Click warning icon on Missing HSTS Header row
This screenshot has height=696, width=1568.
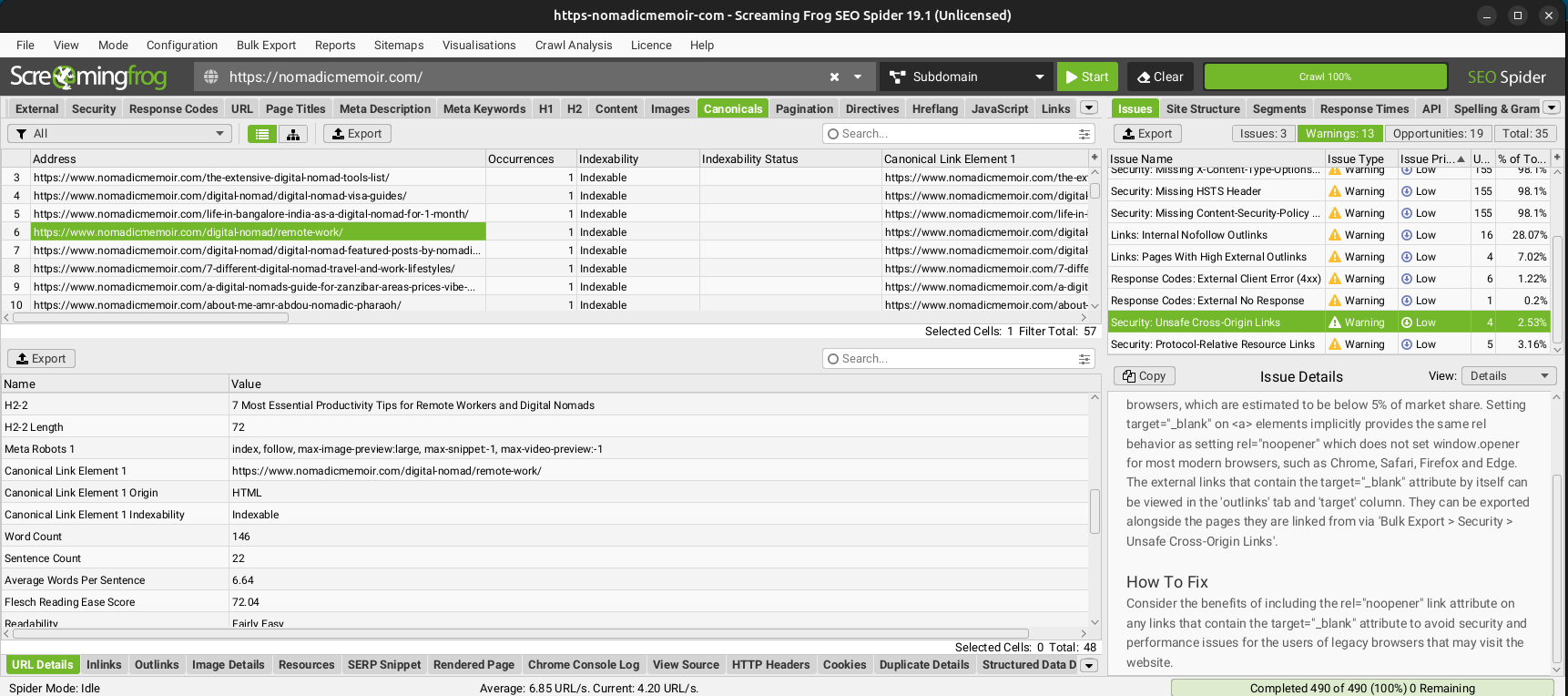[1335, 191]
